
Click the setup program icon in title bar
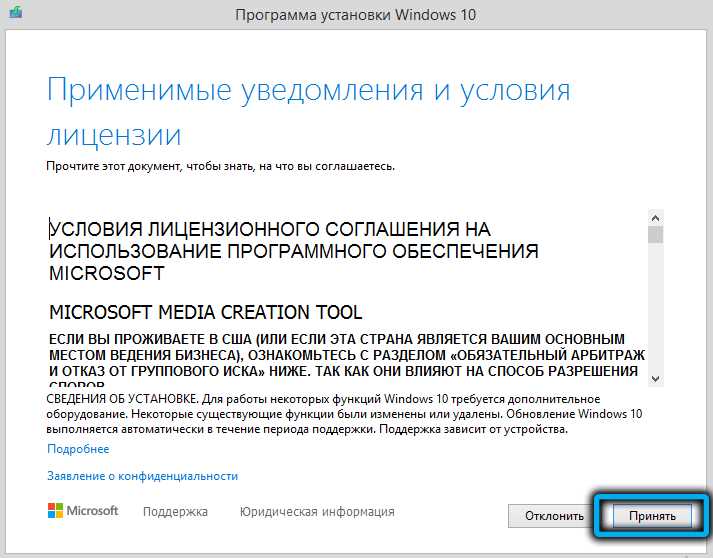(x=15, y=12)
